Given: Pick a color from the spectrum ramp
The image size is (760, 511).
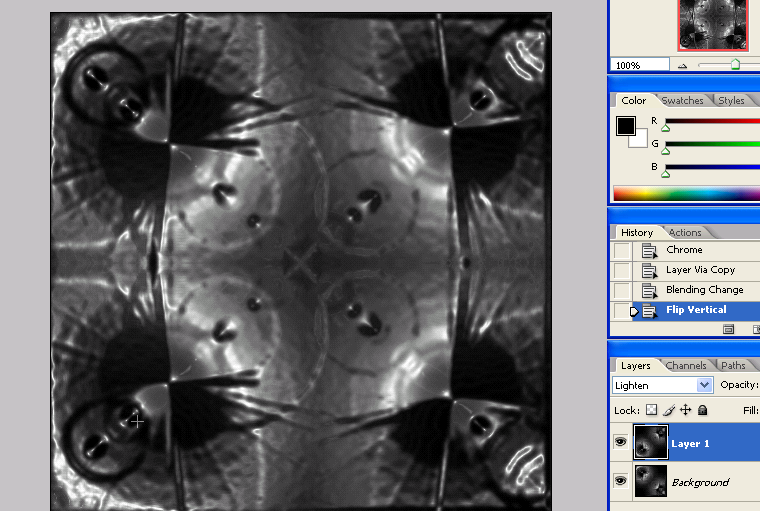Looking at the screenshot, I should point(686,194).
